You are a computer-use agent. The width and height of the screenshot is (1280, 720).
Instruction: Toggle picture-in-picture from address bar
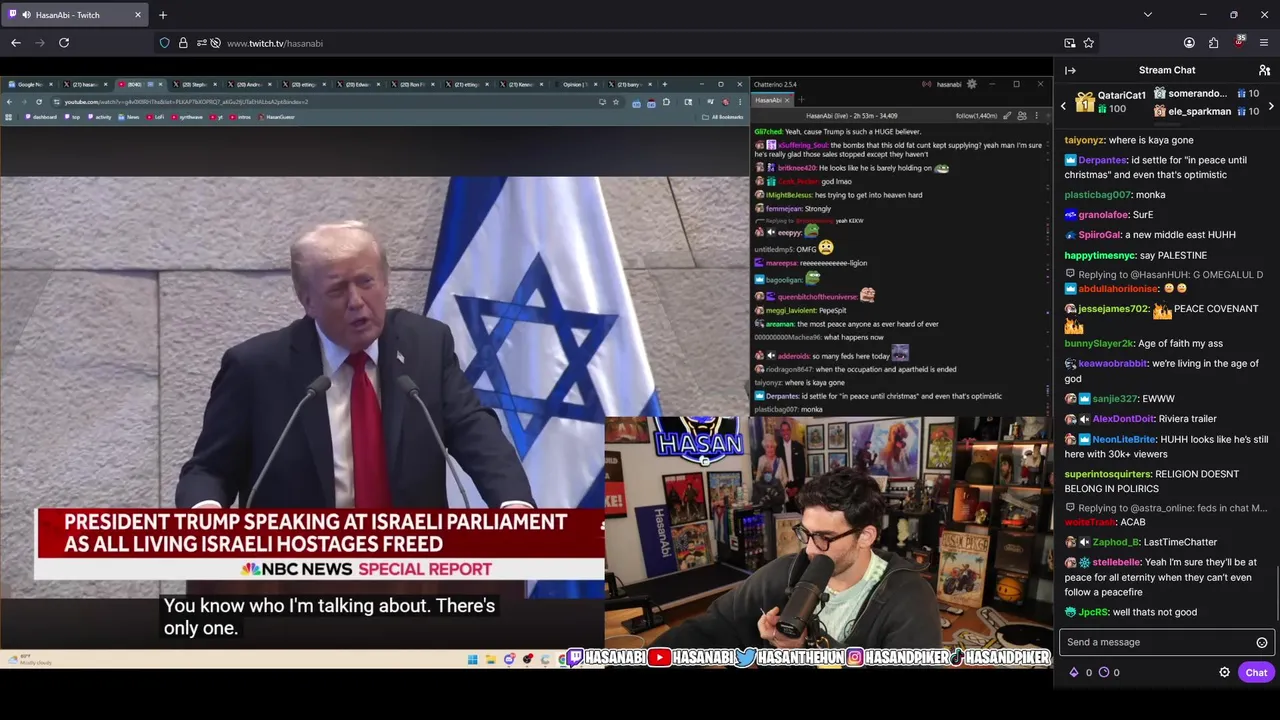click(x=1070, y=43)
